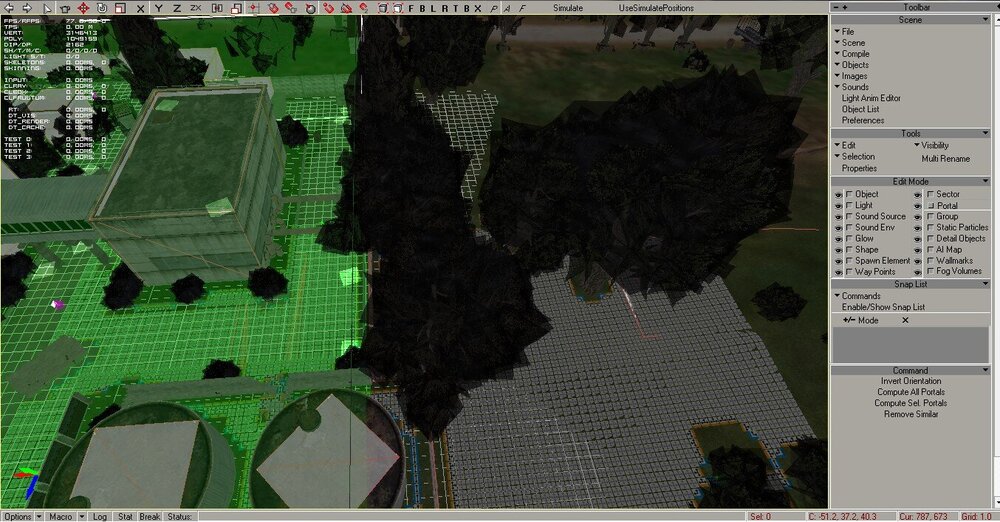Click Compute Sel. Portals

coord(911,403)
